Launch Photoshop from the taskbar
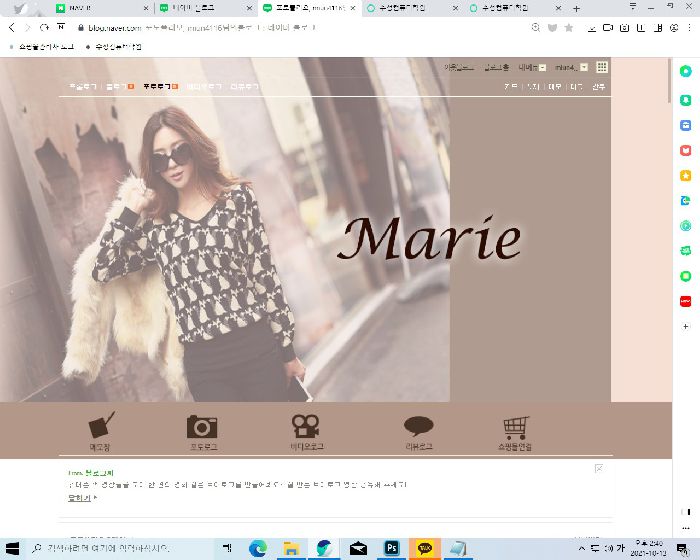The image size is (700, 560). (x=391, y=548)
